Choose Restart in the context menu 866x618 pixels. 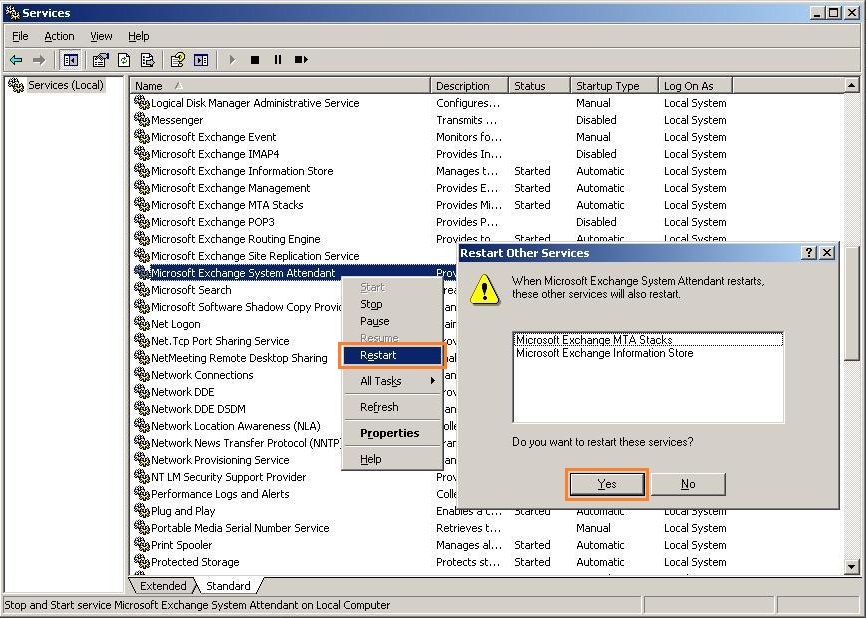pyautogui.click(x=379, y=355)
